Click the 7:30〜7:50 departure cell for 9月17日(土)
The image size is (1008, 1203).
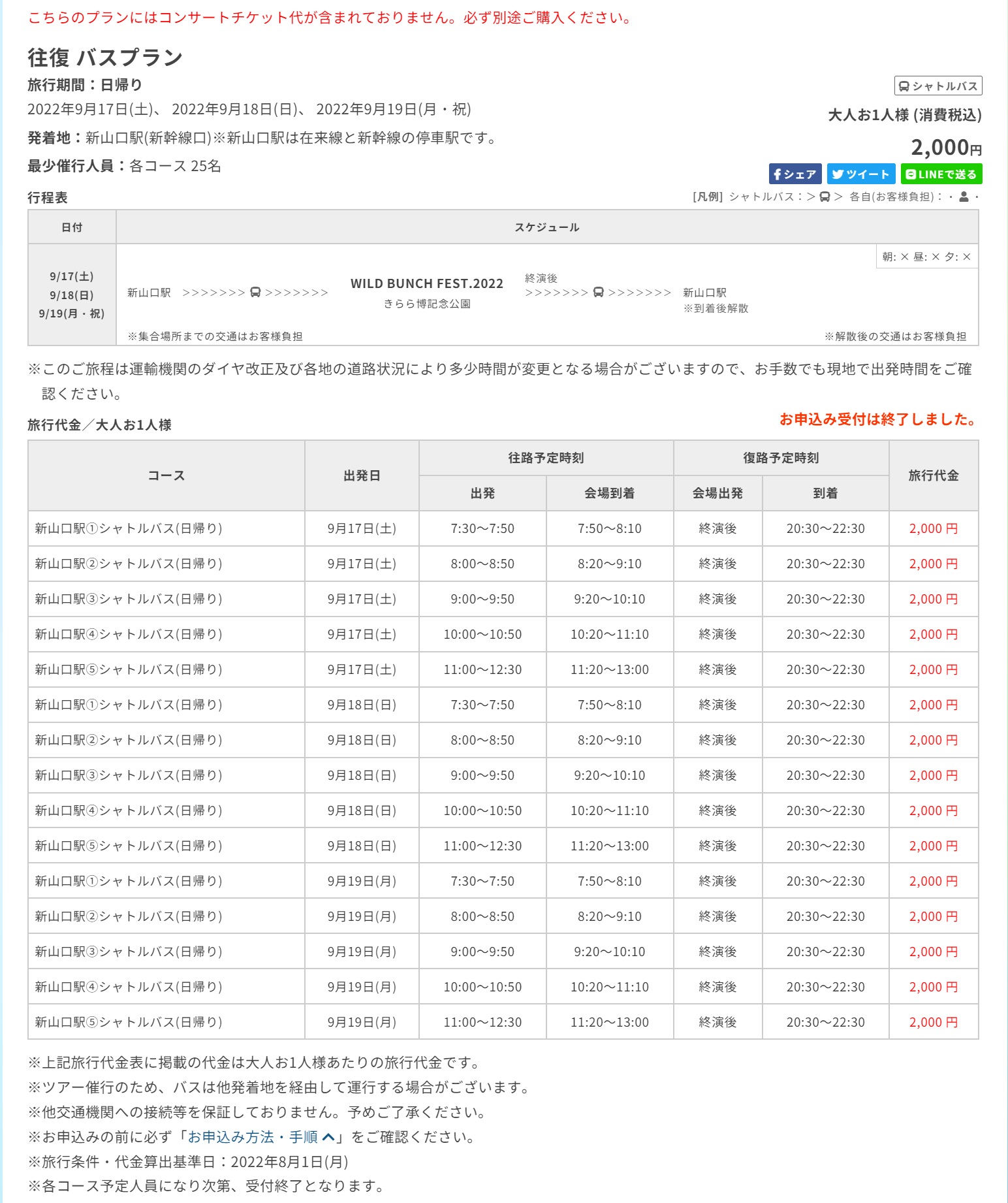pos(482,528)
